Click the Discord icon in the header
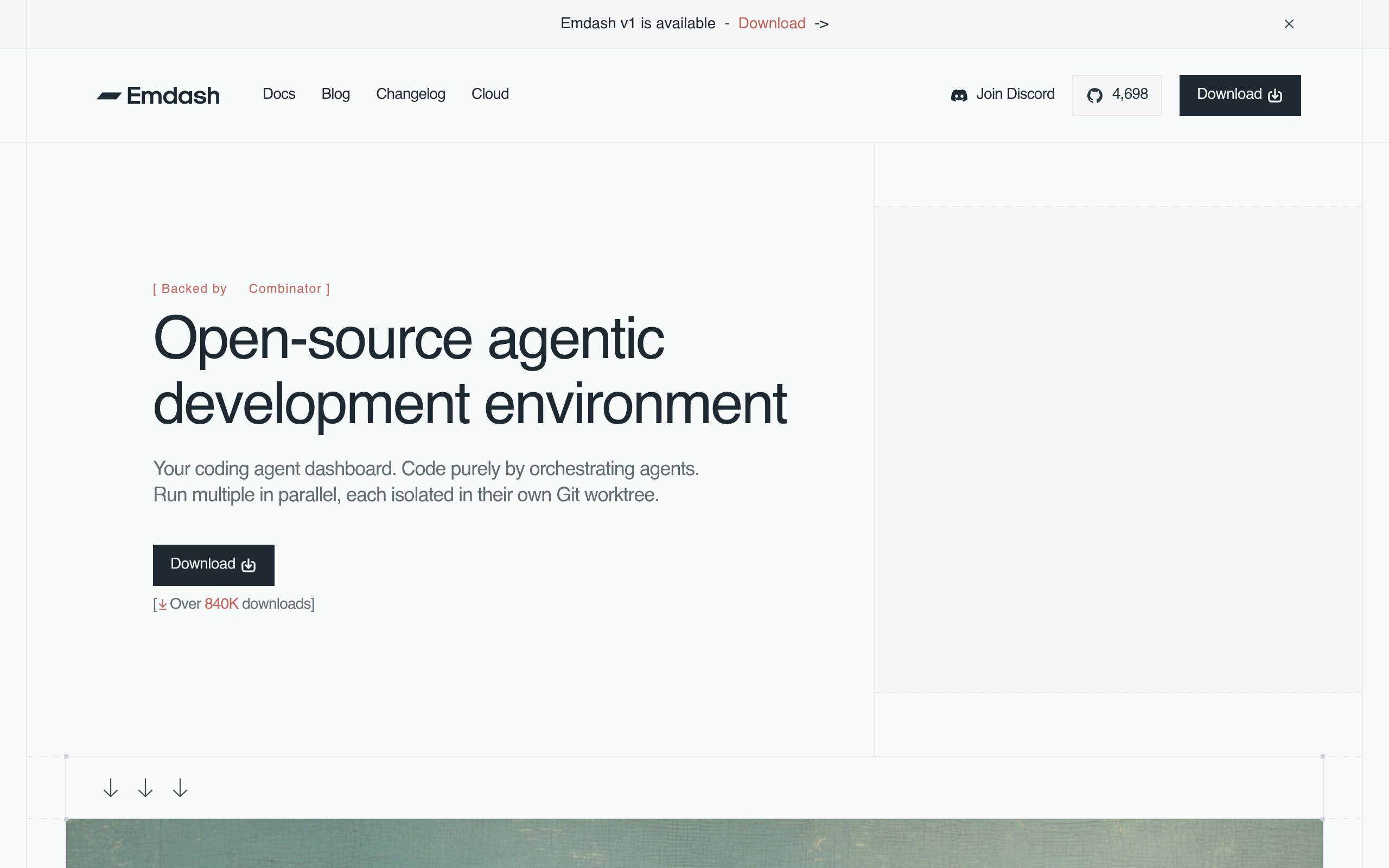Screen dimensions: 1389x868 (x=959, y=95)
